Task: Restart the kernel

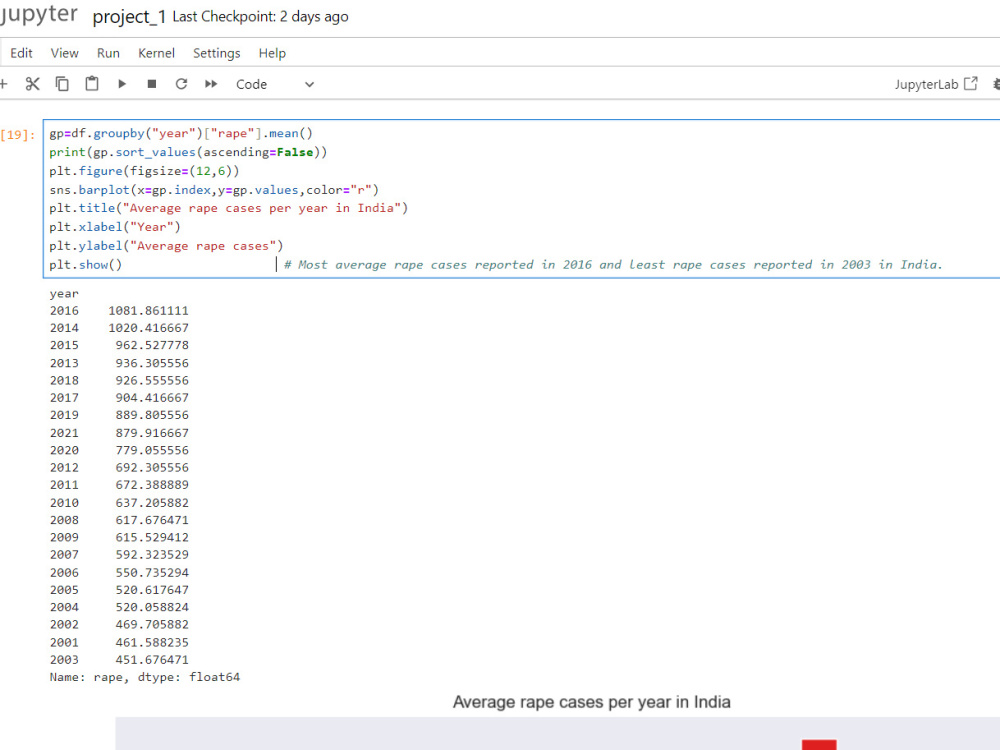Action: pos(181,84)
